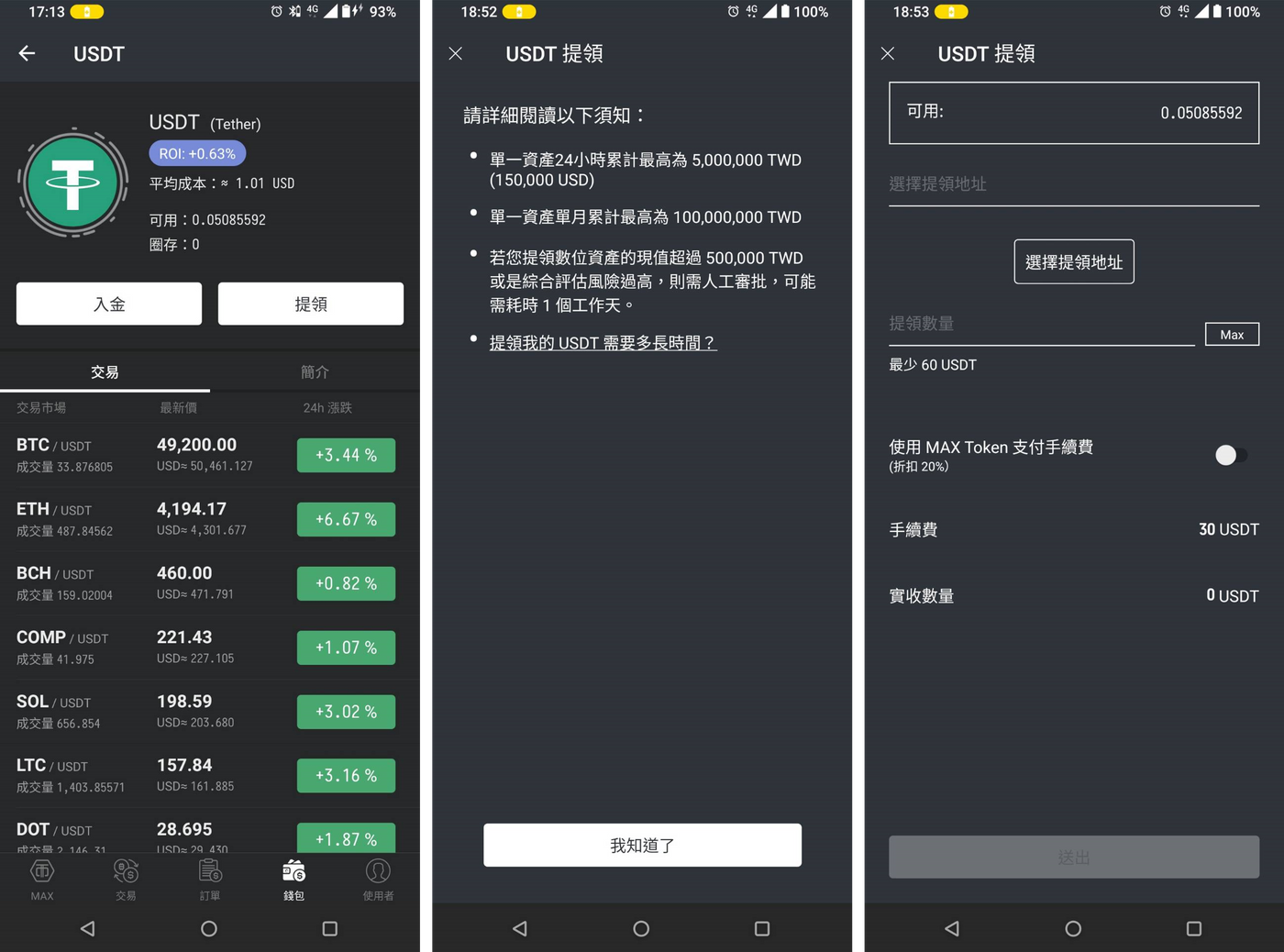The image size is (1284, 952).
Task: Tap the +6.67 % change badge
Action: (x=346, y=519)
